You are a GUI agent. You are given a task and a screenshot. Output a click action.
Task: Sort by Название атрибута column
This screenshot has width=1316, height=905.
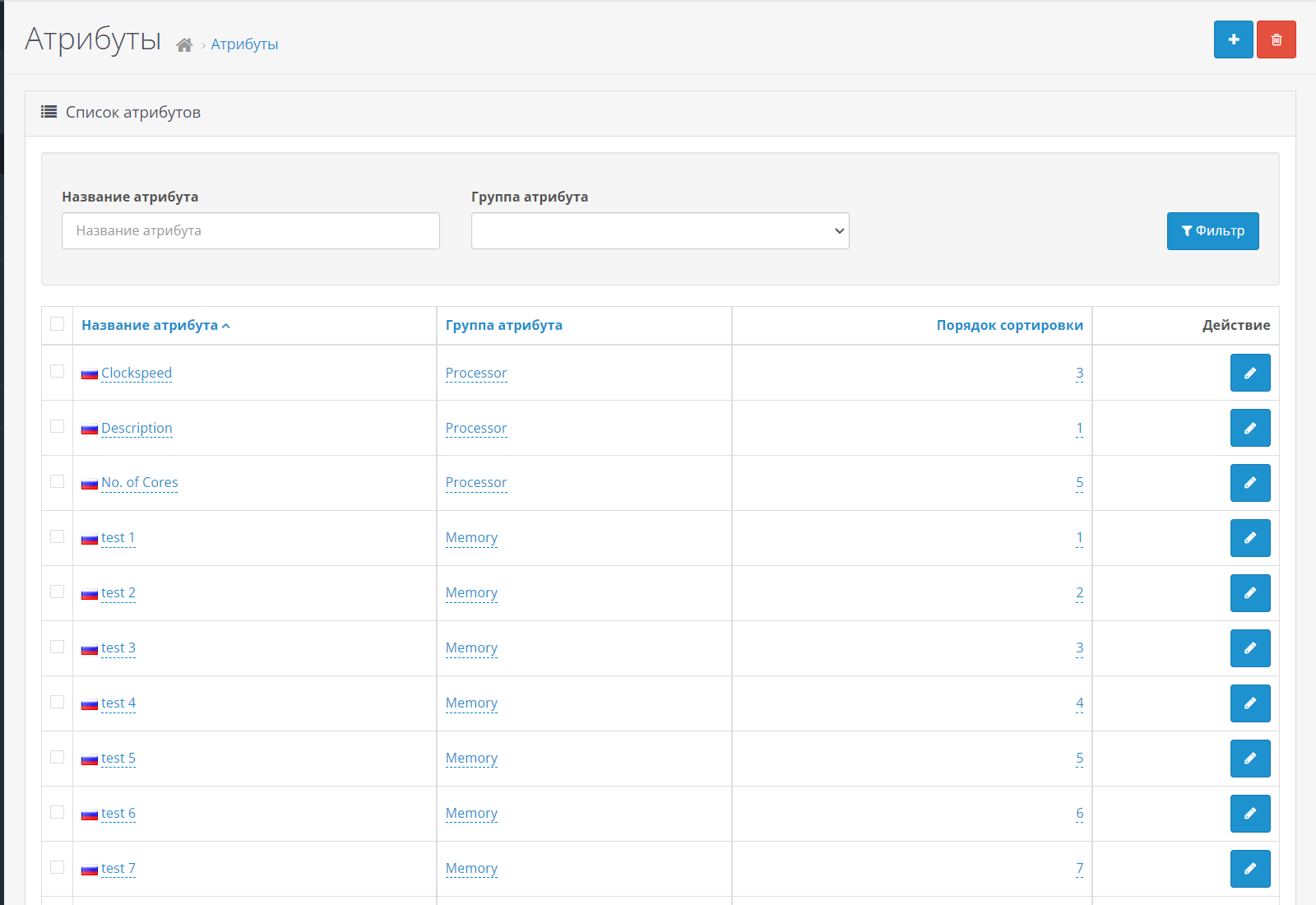(x=155, y=325)
